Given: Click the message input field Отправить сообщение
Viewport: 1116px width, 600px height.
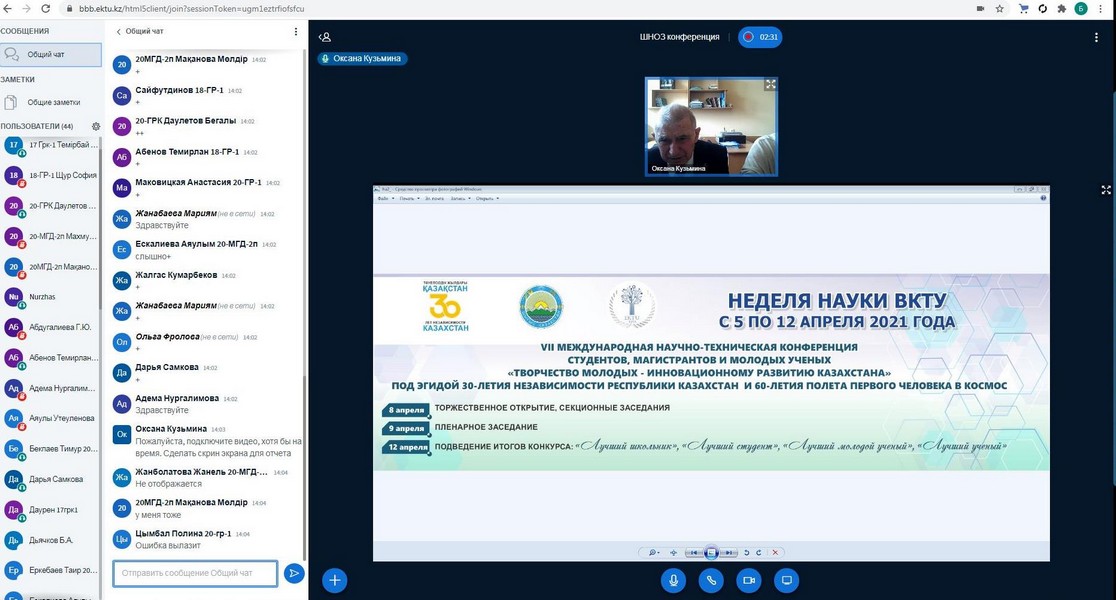Looking at the screenshot, I should (195, 573).
